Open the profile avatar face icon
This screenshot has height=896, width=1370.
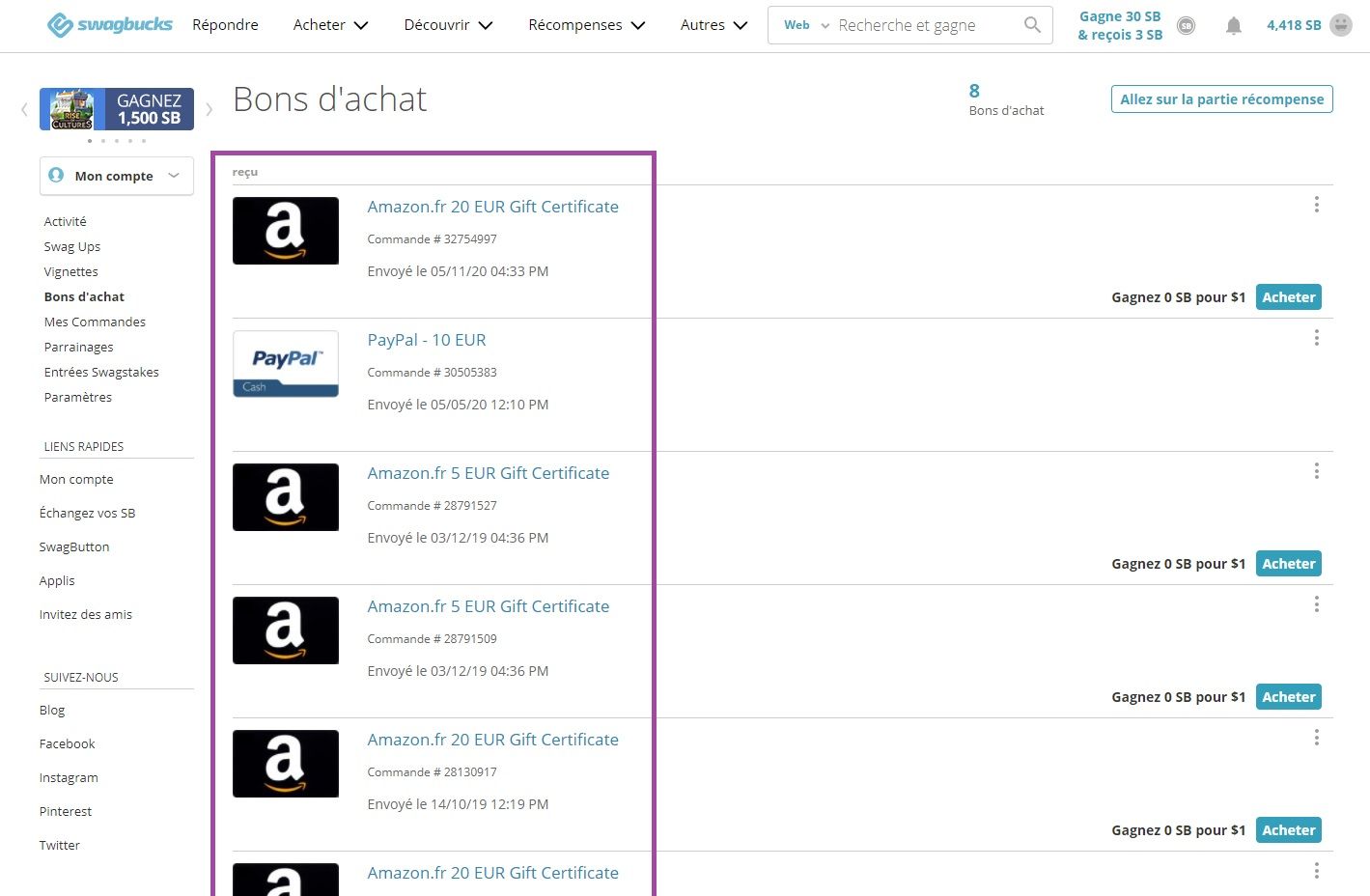[1341, 25]
